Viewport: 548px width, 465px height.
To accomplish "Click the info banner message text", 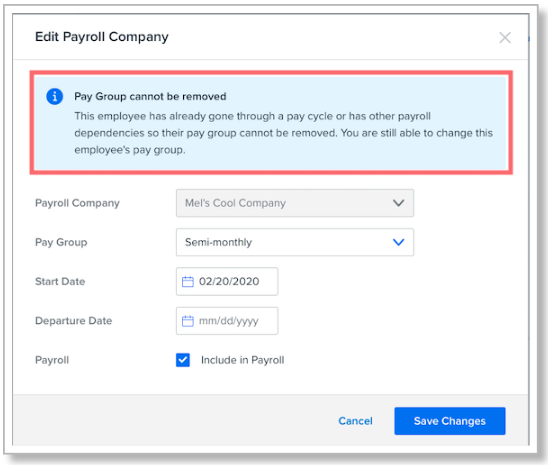I will (x=283, y=133).
